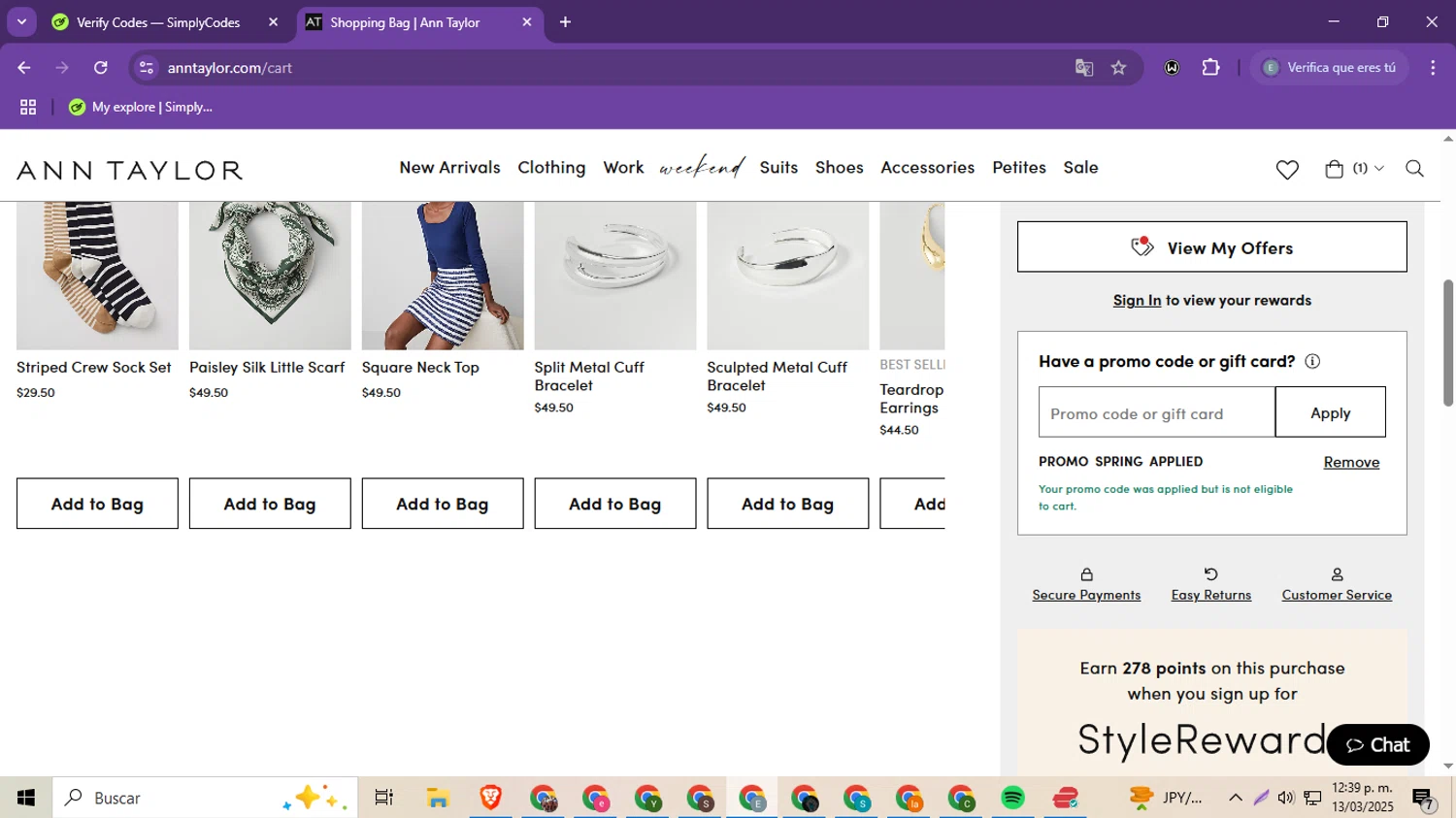1456x818 pixels.
Task: Focus the promo code or gift card field
Action: (1156, 412)
